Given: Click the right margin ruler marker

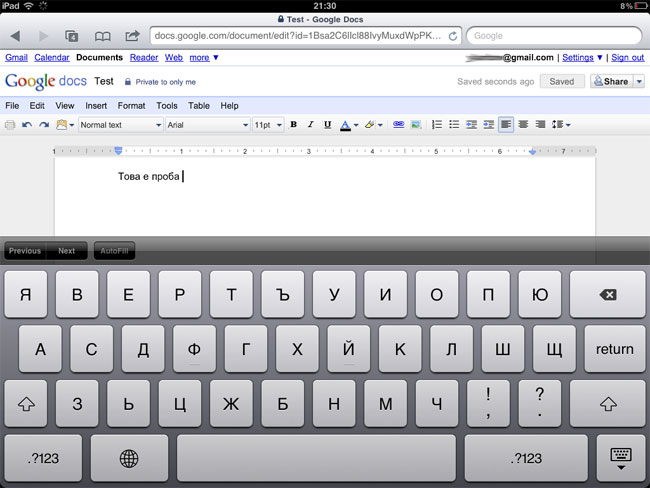Looking at the screenshot, I should (533, 152).
